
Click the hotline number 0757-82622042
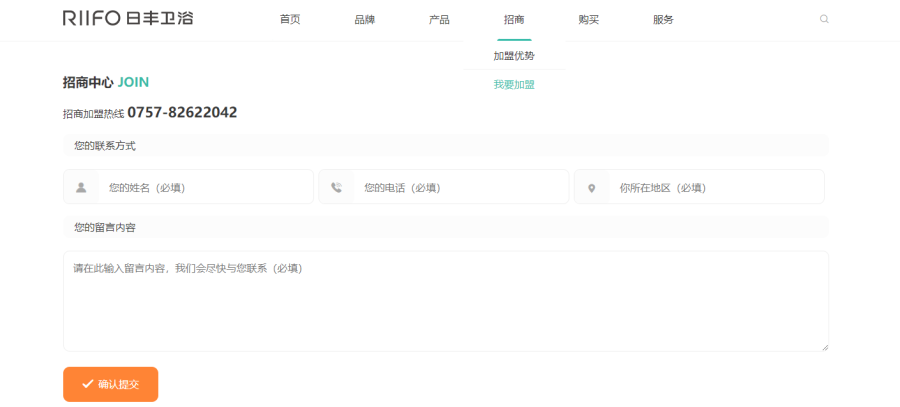coord(182,113)
